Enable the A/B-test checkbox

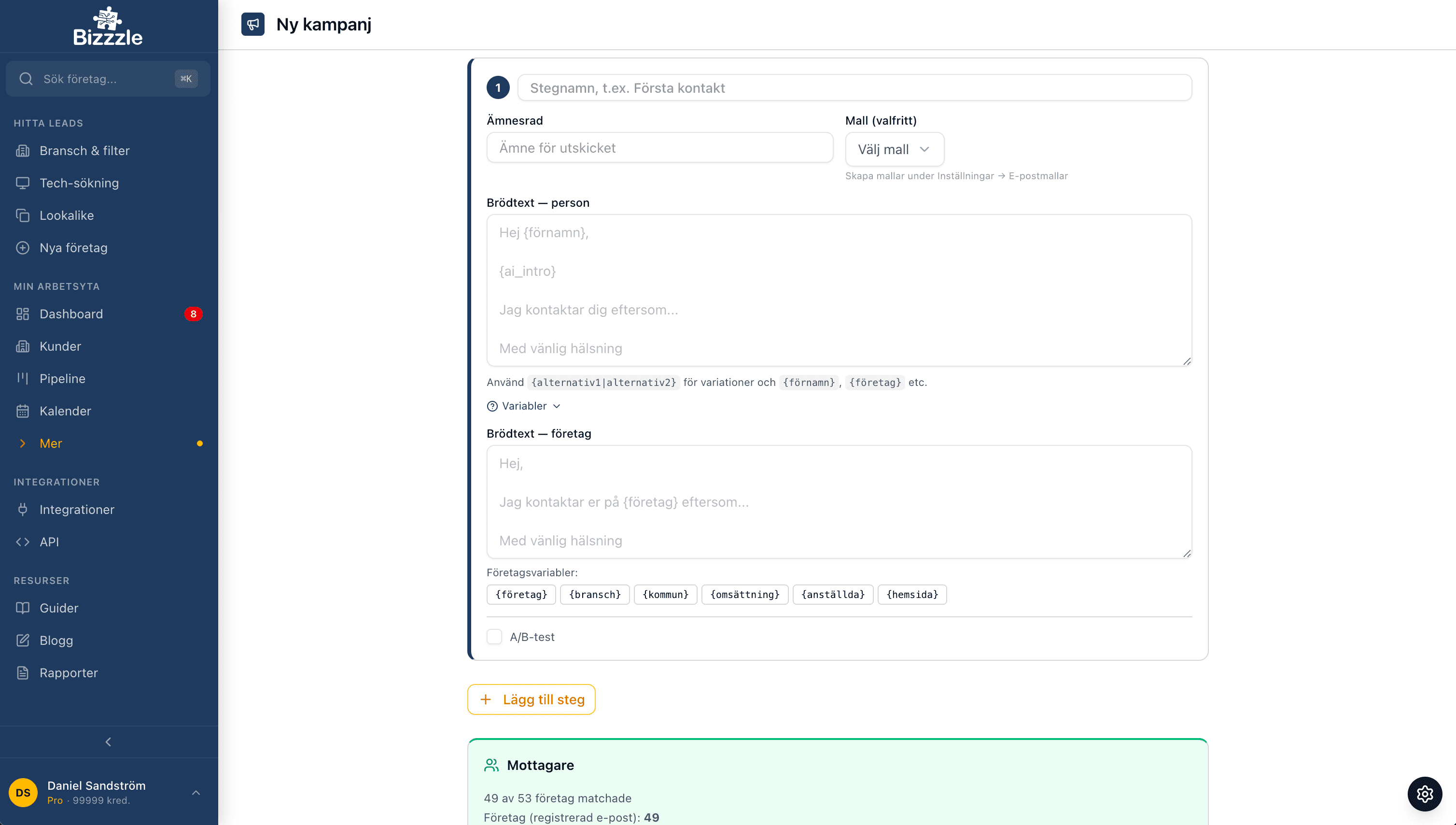point(494,637)
